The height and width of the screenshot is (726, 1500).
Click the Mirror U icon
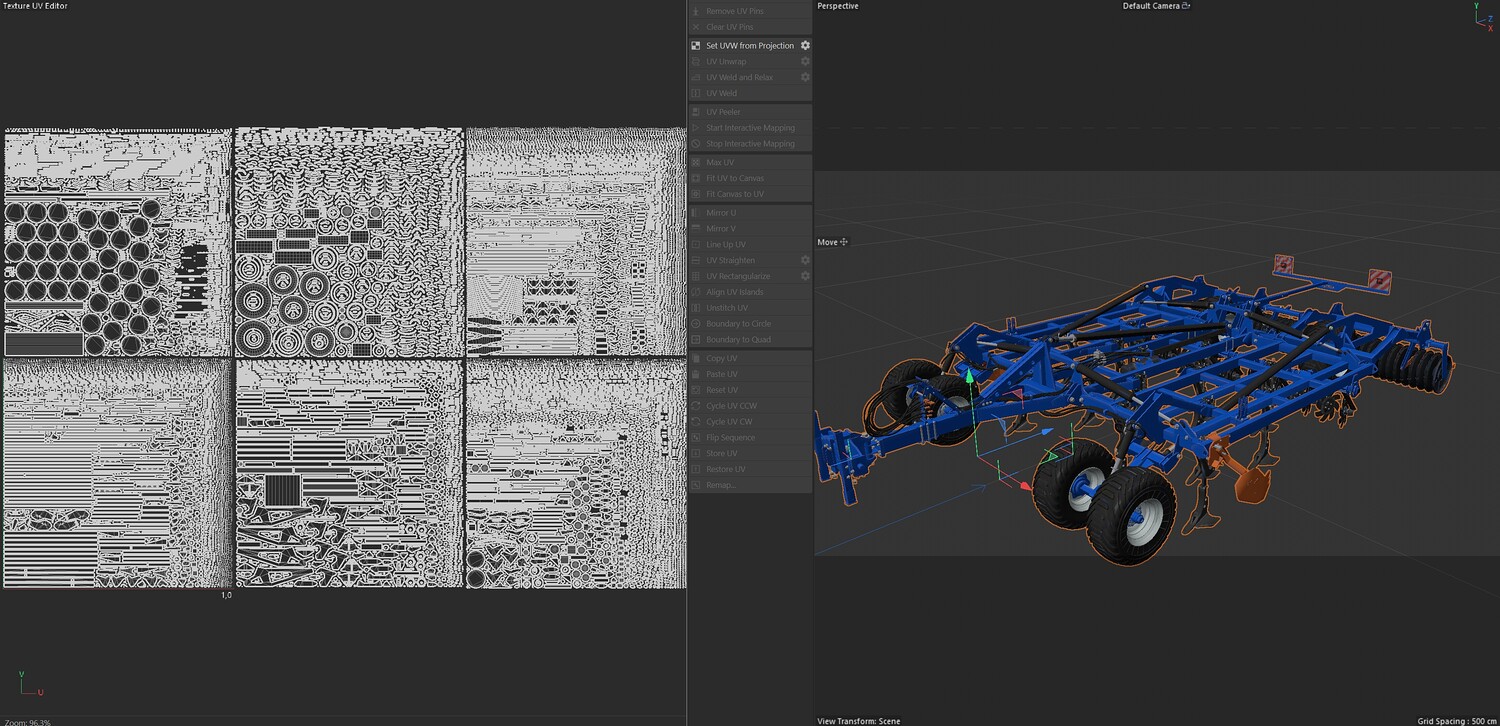[696, 213]
